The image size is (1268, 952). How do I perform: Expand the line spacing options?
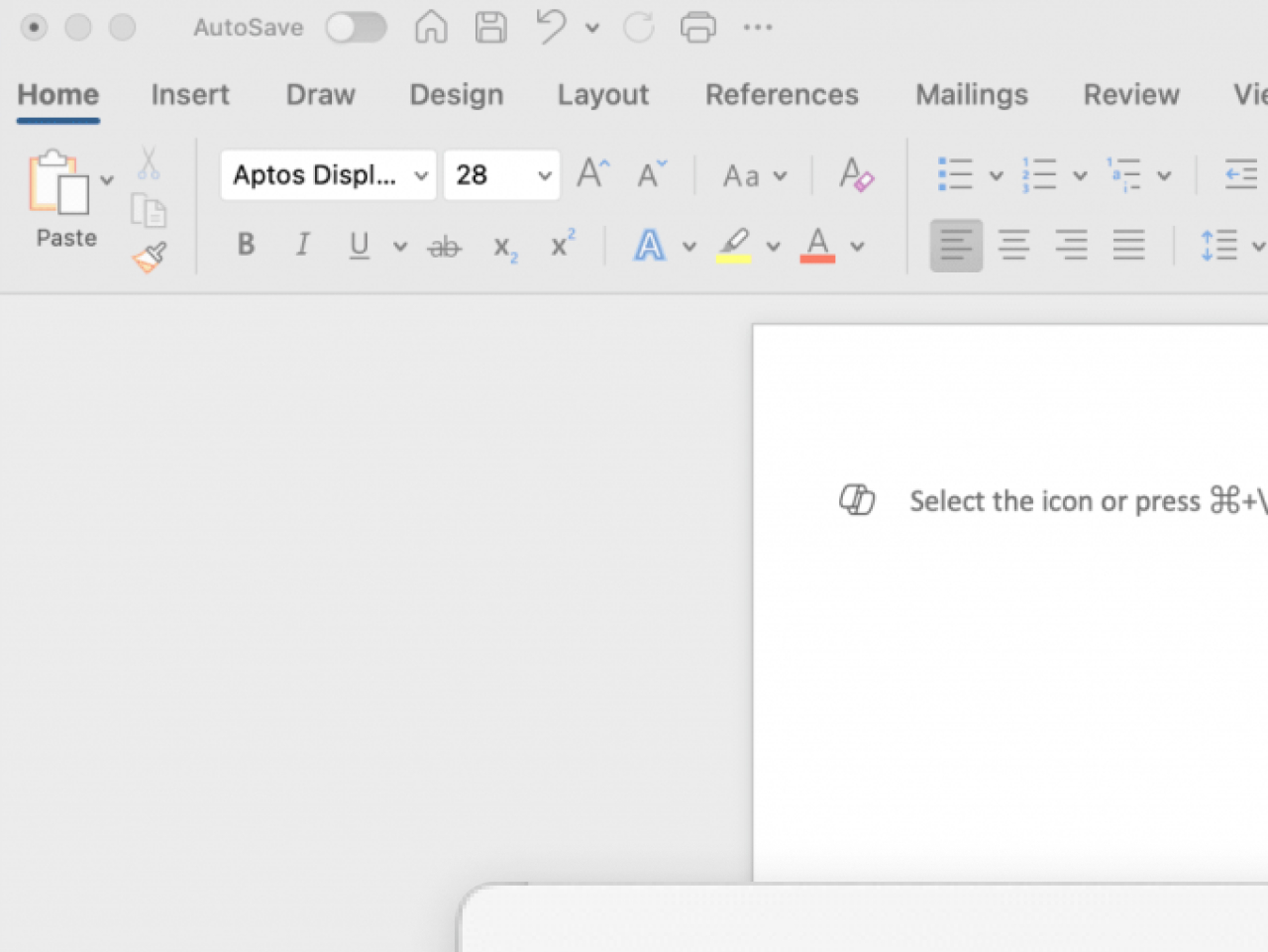click(x=1259, y=245)
